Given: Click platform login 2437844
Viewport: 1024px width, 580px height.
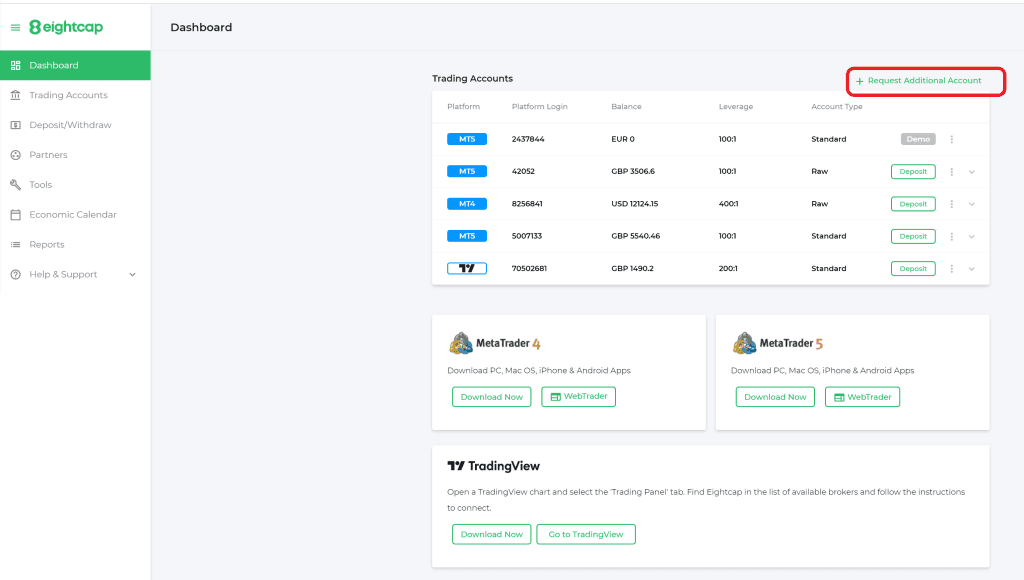Looking at the screenshot, I should point(528,139).
